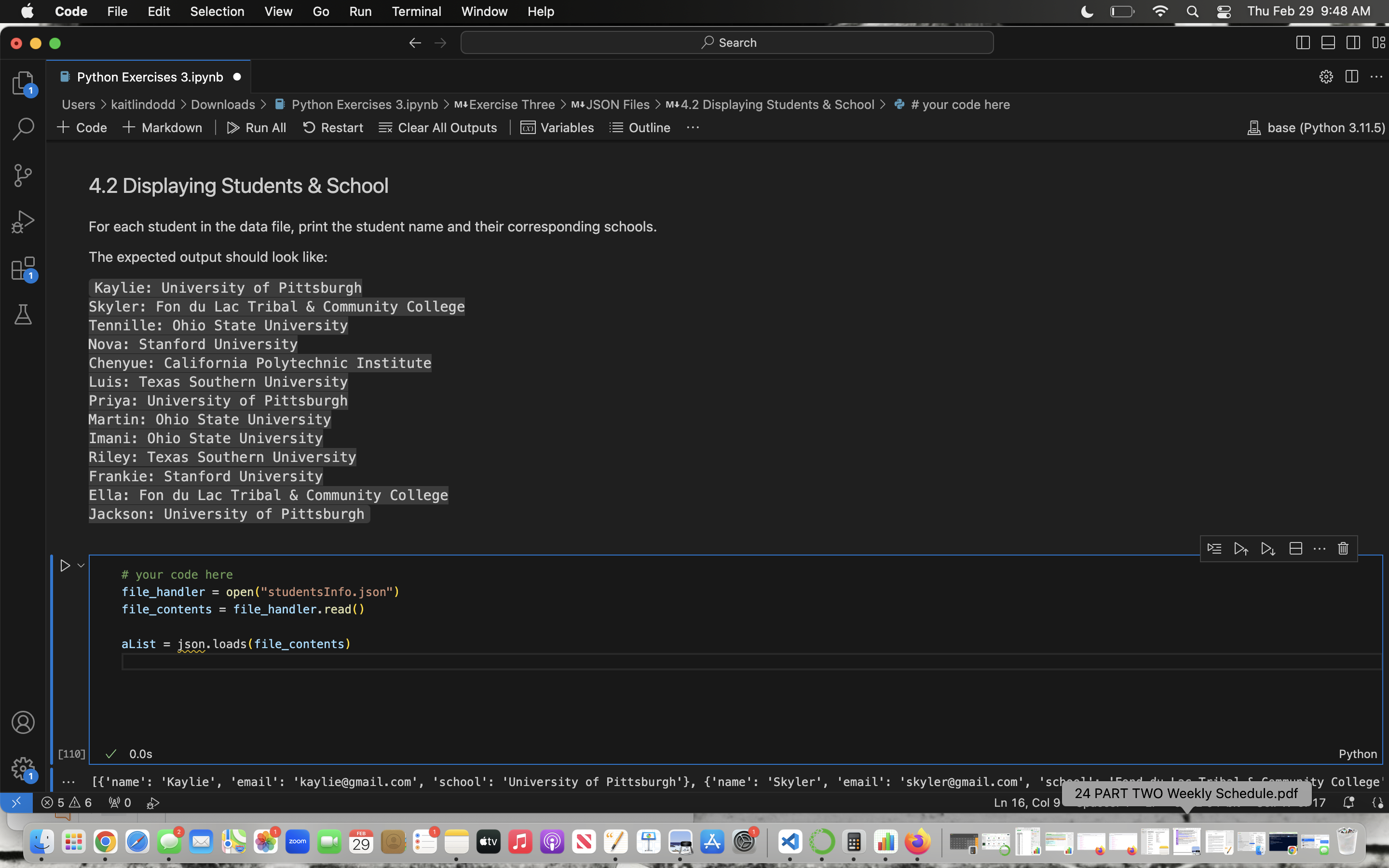Open the Testing flask view
The image size is (1389, 868).
pyautogui.click(x=23, y=314)
